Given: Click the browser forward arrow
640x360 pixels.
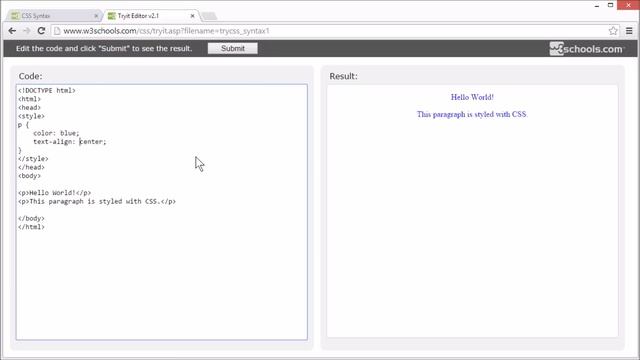Looking at the screenshot, I should (27, 31).
